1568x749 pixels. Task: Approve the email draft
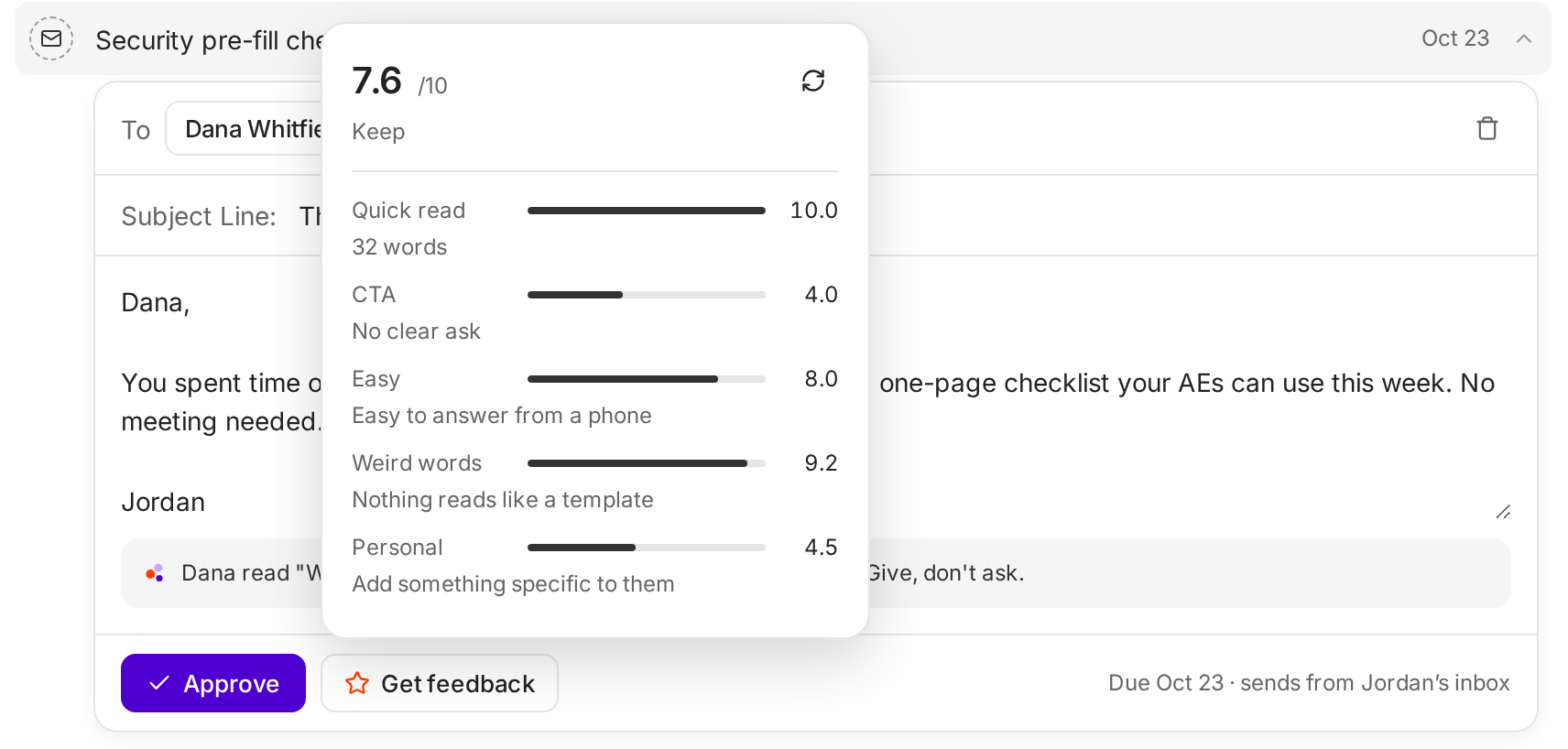[x=213, y=683]
